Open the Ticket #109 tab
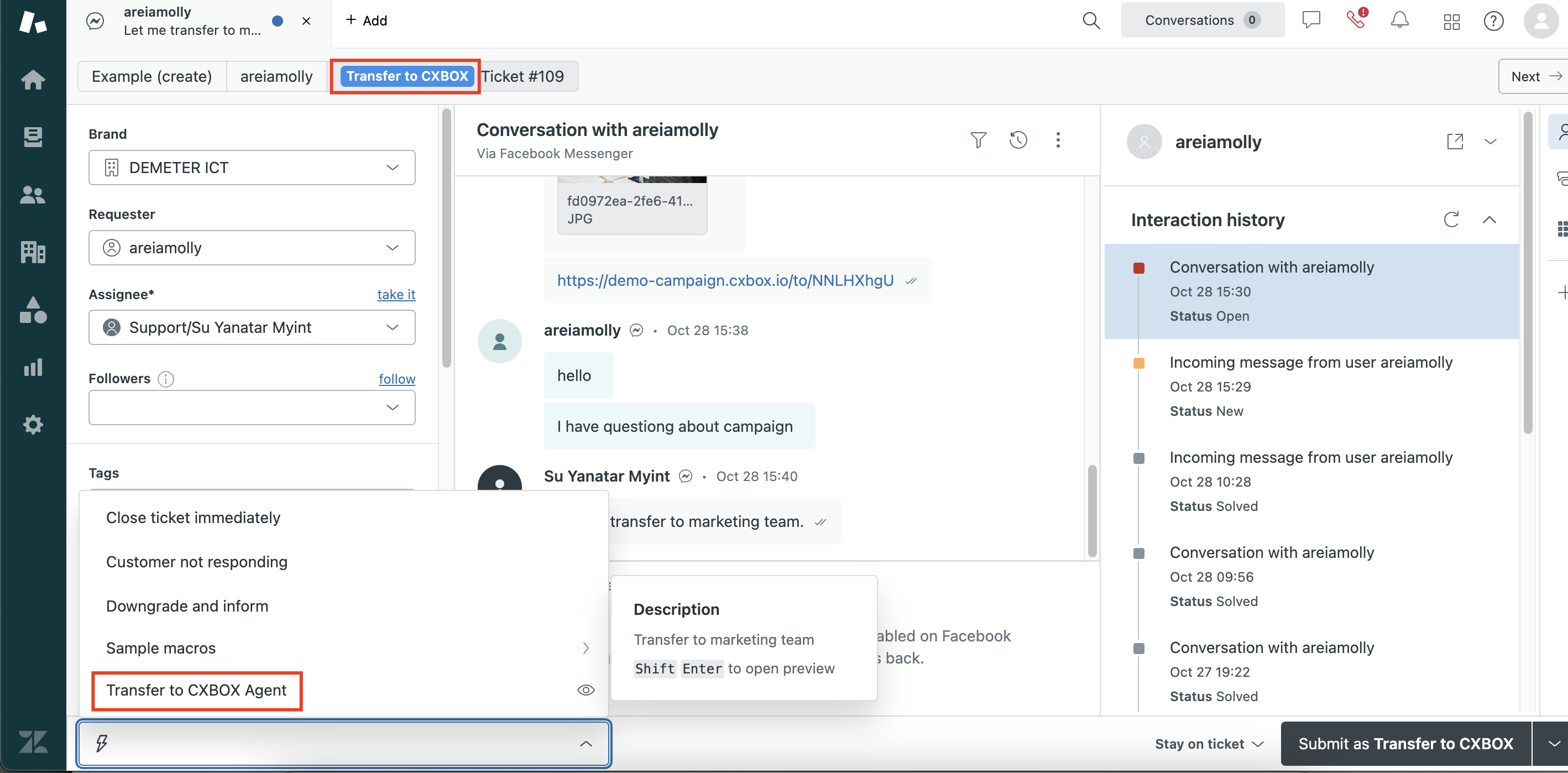Image resolution: width=1568 pixels, height=773 pixels. coord(523,76)
